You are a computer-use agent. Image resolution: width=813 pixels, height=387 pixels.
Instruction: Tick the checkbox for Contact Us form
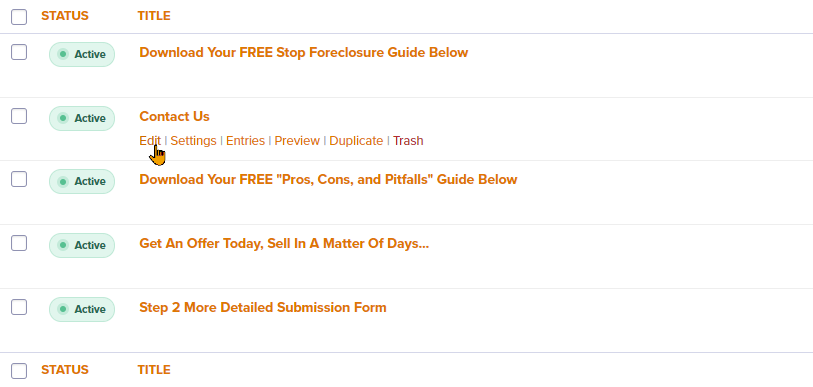coord(19,116)
